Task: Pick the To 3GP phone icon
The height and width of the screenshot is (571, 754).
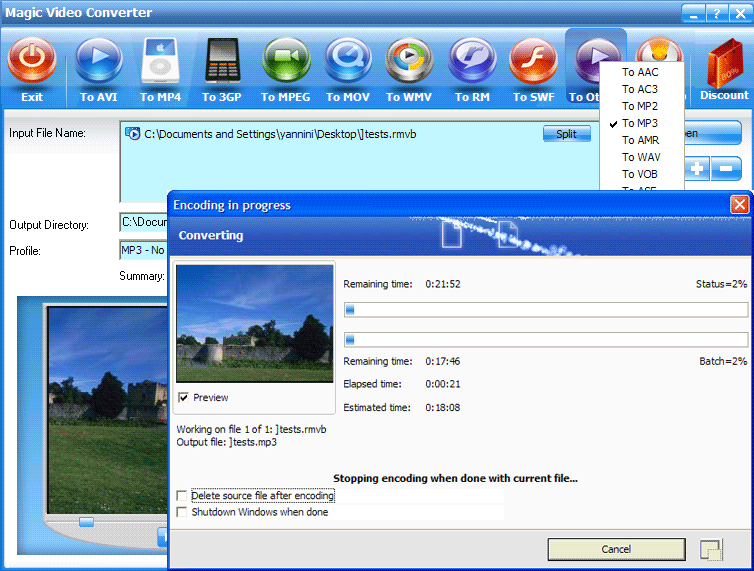Action: click(x=223, y=61)
